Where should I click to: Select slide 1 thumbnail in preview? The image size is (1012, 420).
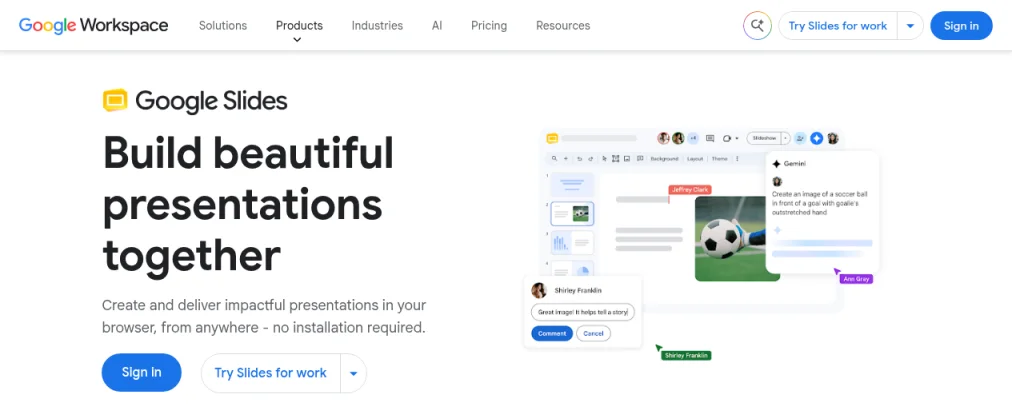pos(572,184)
